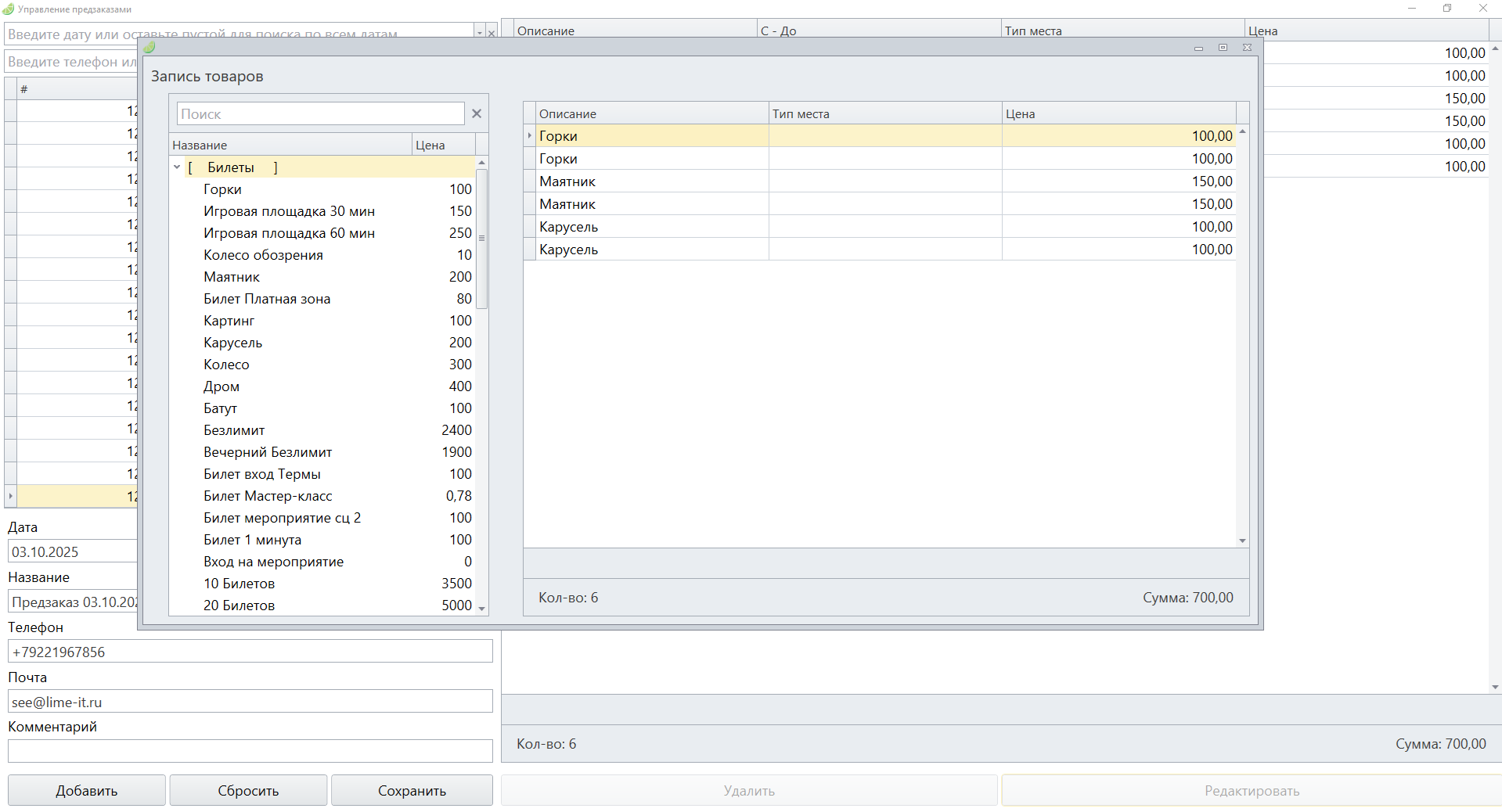Clear the date filter with the x button

(x=492, y=33)
